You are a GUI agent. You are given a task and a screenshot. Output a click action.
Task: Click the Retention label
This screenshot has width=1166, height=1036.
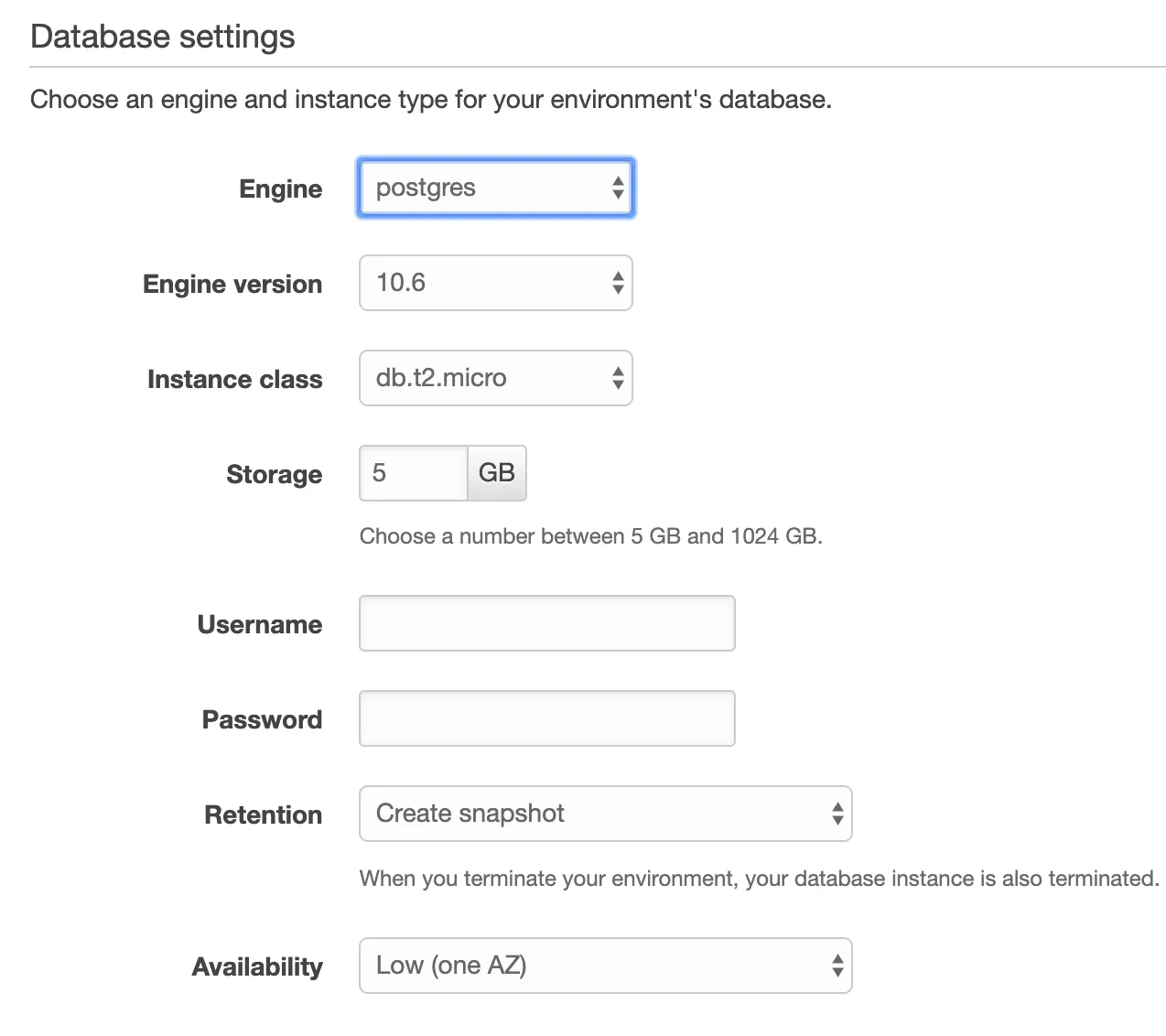click(264, 815)
